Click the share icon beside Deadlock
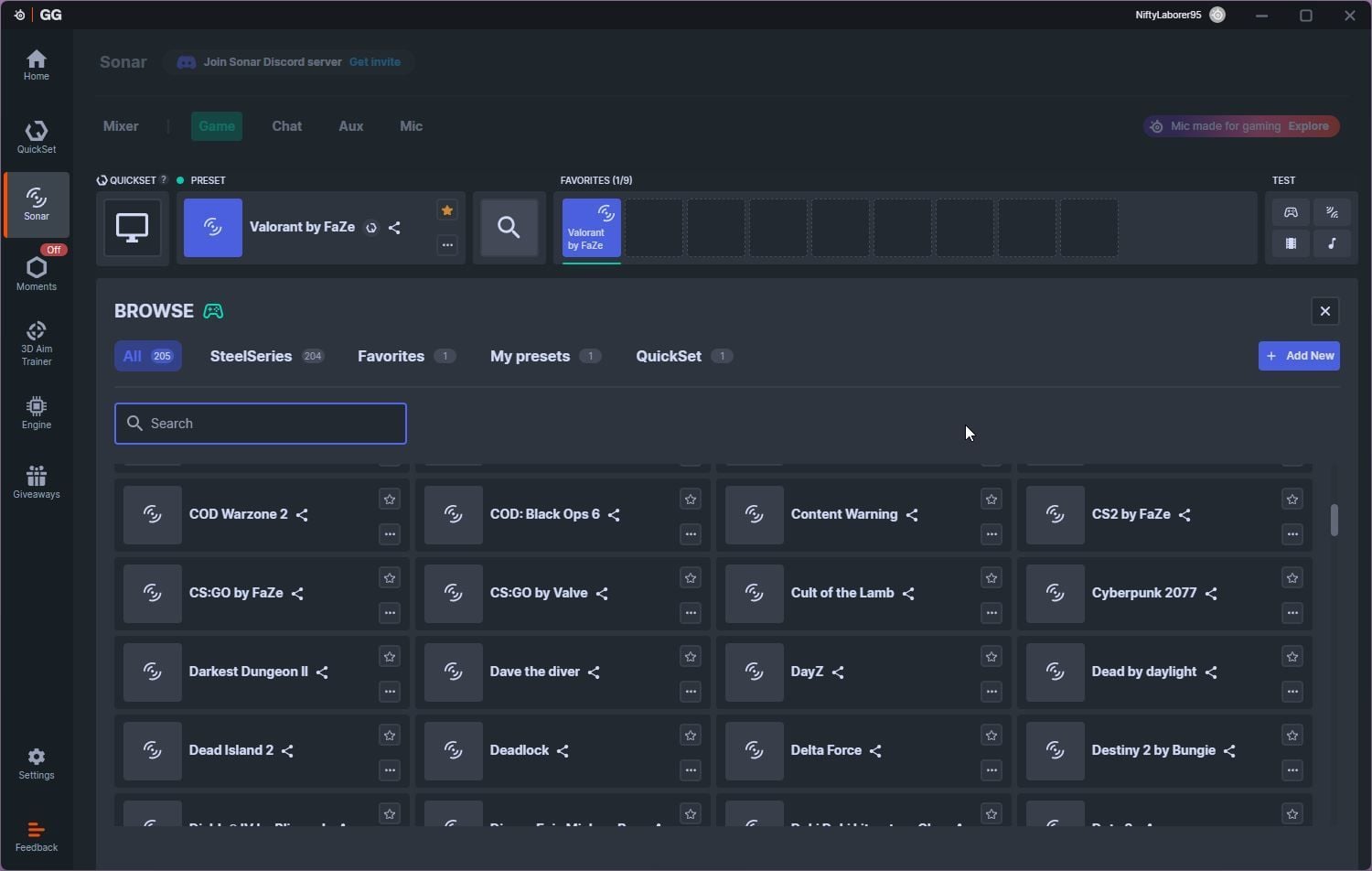This screenshot has height=871, width=1372. click(563, 751)
